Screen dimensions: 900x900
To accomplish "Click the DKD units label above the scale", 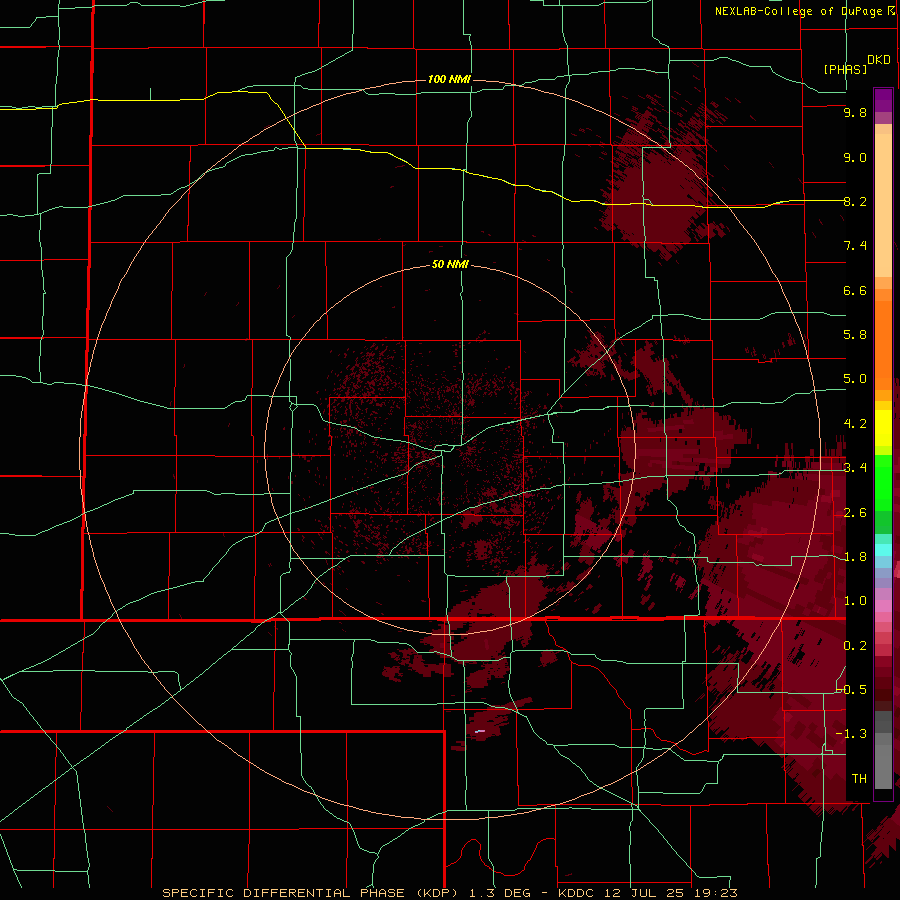I will pyautogui.click(x=879, y=60).
